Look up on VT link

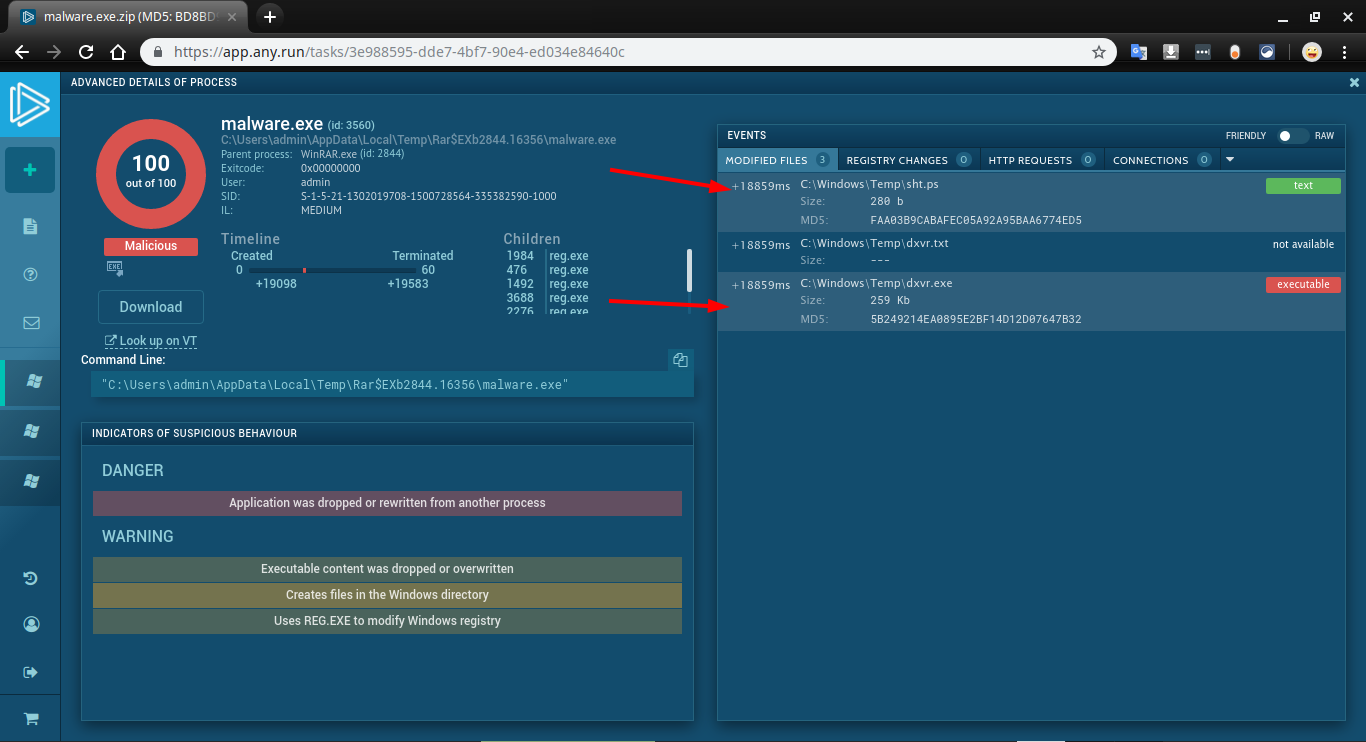[151, 341]
